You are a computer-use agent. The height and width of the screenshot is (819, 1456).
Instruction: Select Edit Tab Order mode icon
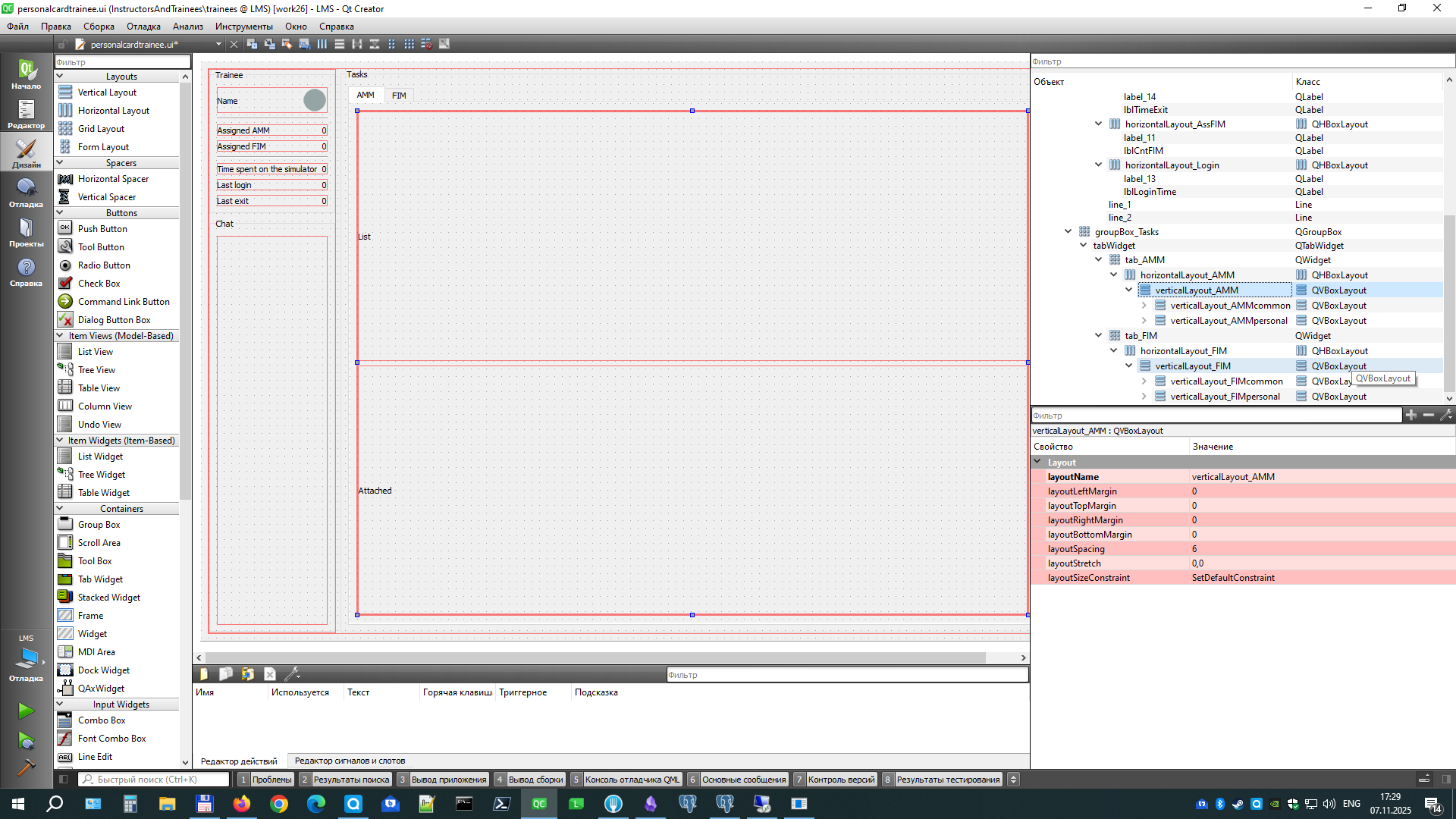click(304, 44)
